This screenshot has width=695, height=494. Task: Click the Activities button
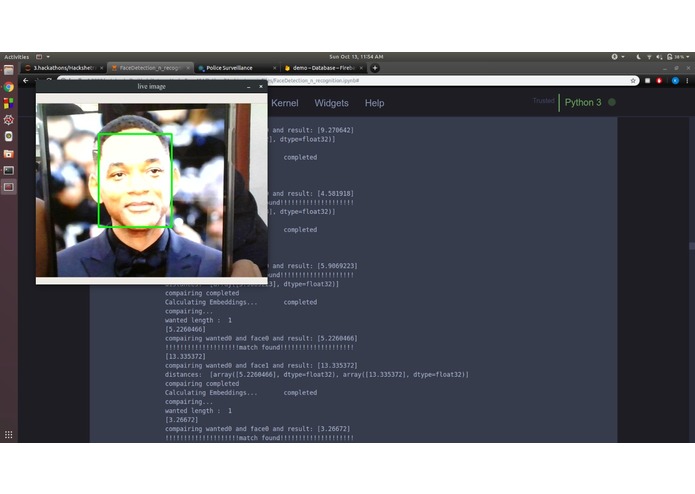pyautogui.click(x=16, y=57)
